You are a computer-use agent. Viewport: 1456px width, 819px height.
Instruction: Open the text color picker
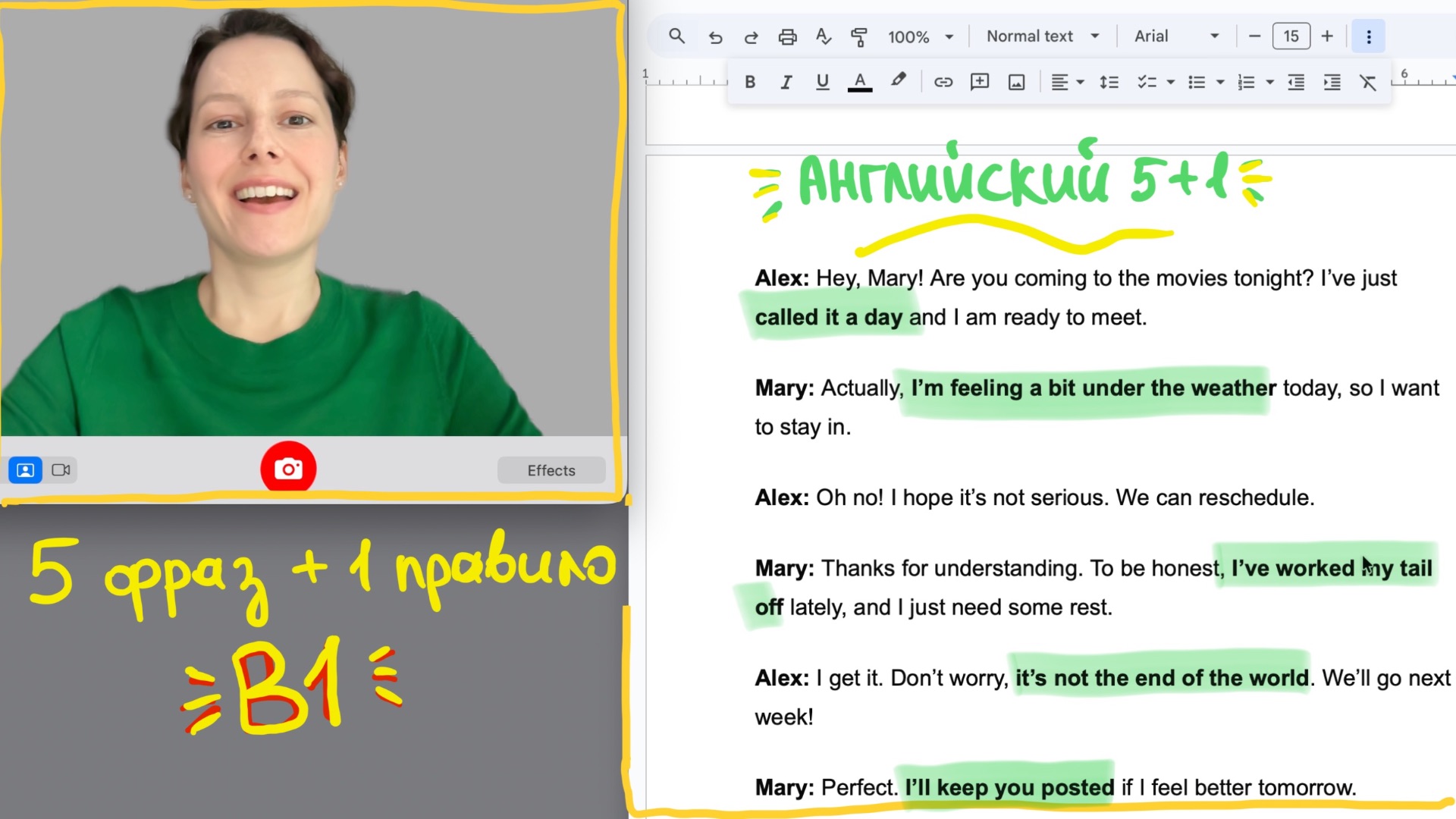point(859,82)
